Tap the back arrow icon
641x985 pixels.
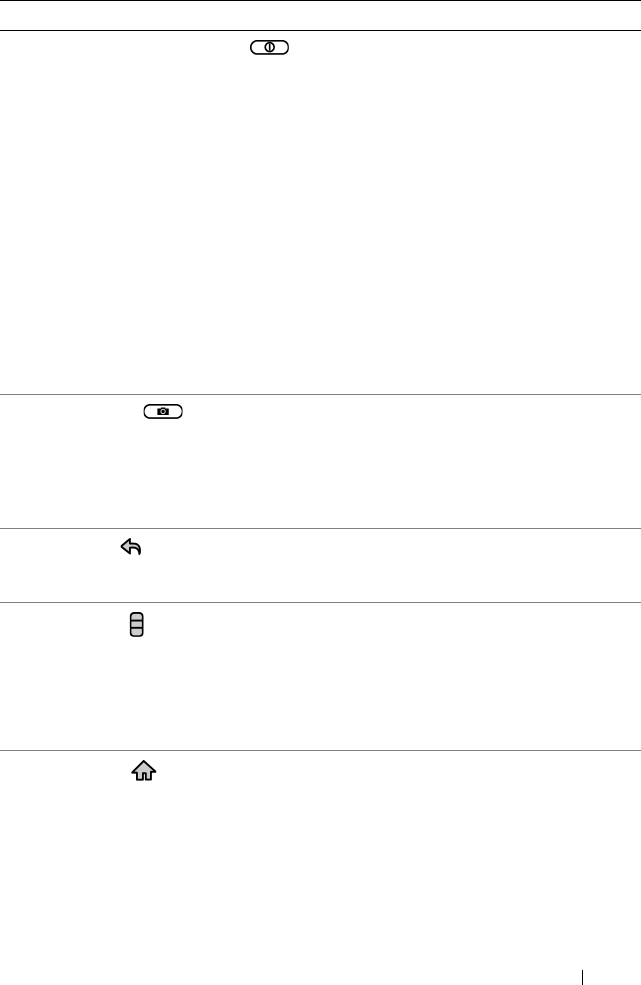coord(131,547)
